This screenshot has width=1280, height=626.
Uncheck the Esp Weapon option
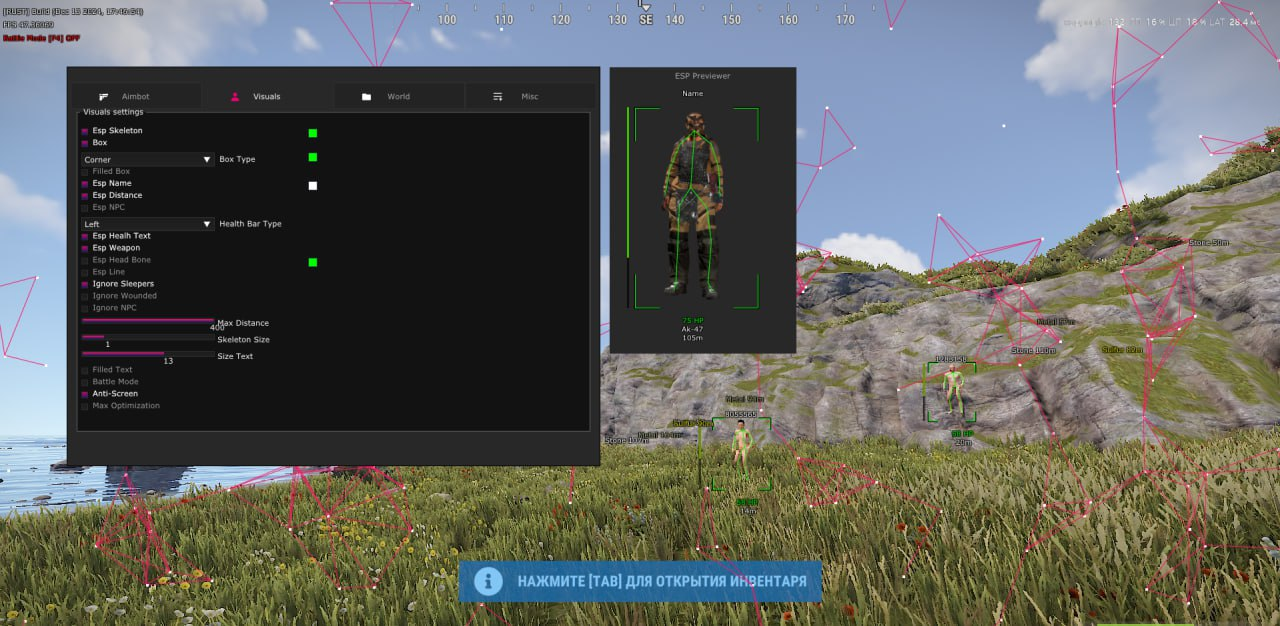(85, 248)
